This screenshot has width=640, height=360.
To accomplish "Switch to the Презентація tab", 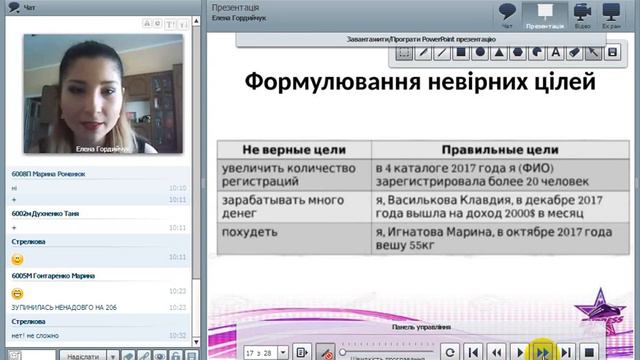I will pos(545,16).
